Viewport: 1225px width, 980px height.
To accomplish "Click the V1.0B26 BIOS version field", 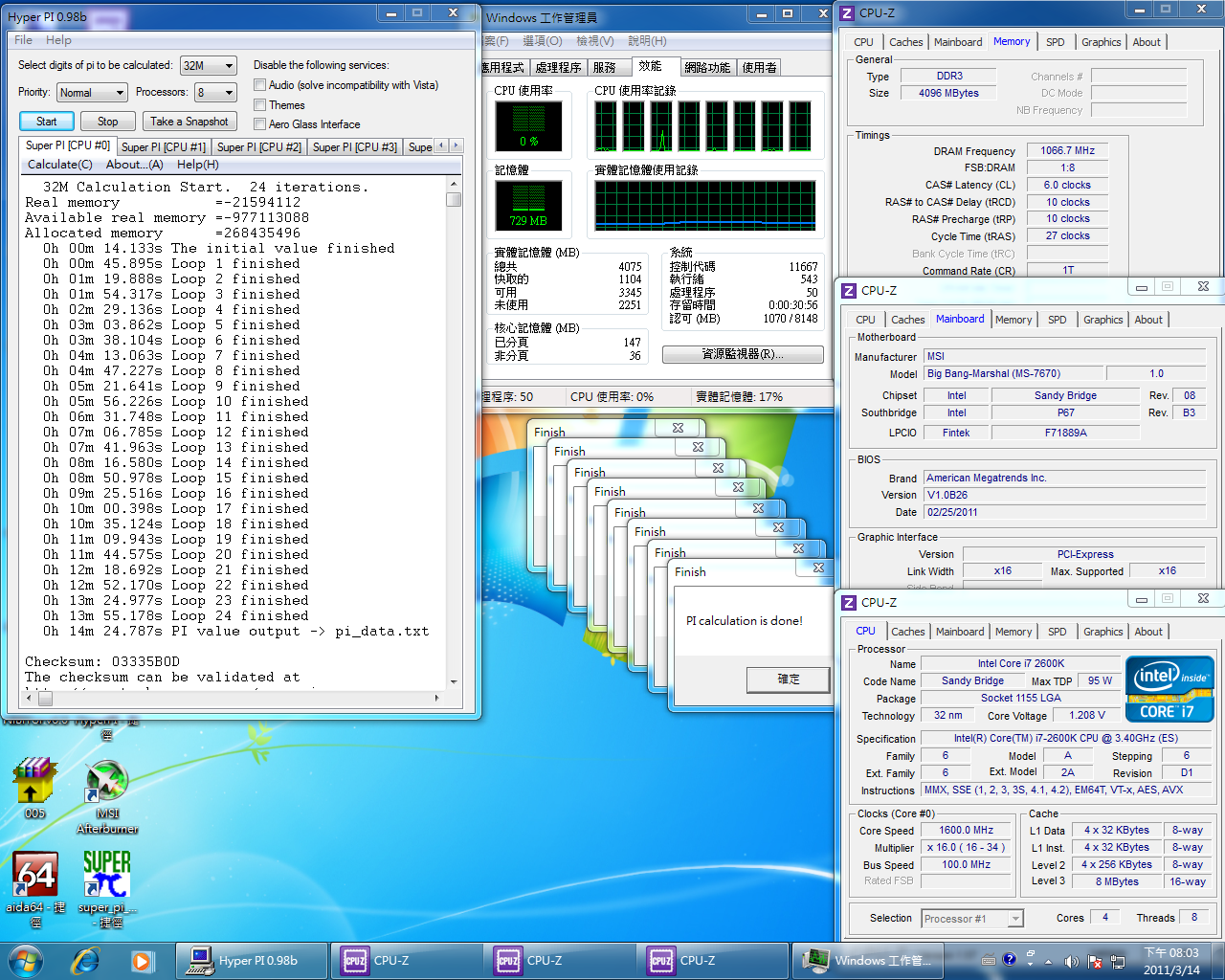I will (x=1063, y=495).
